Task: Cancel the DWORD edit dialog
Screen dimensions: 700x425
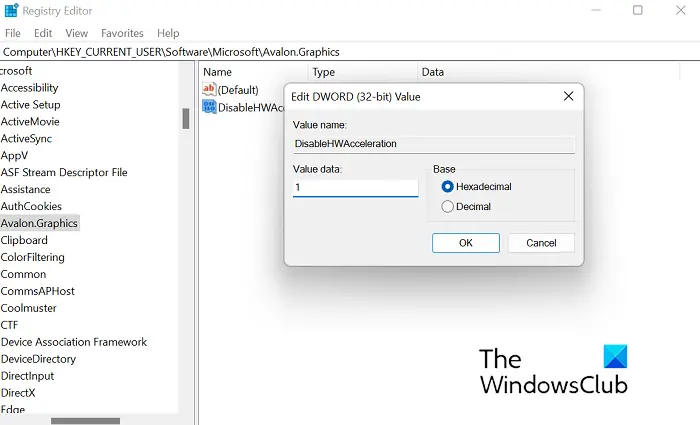Action: [x=541, y=243]
